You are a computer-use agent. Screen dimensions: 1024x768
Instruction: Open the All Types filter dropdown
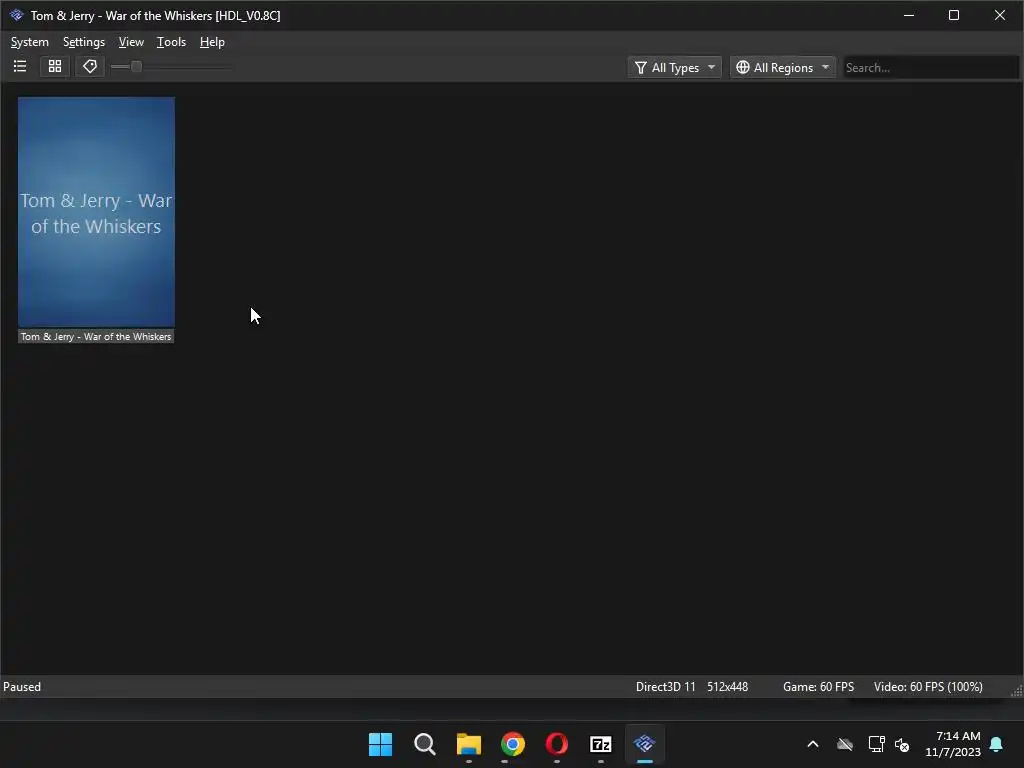coord(675,67)
